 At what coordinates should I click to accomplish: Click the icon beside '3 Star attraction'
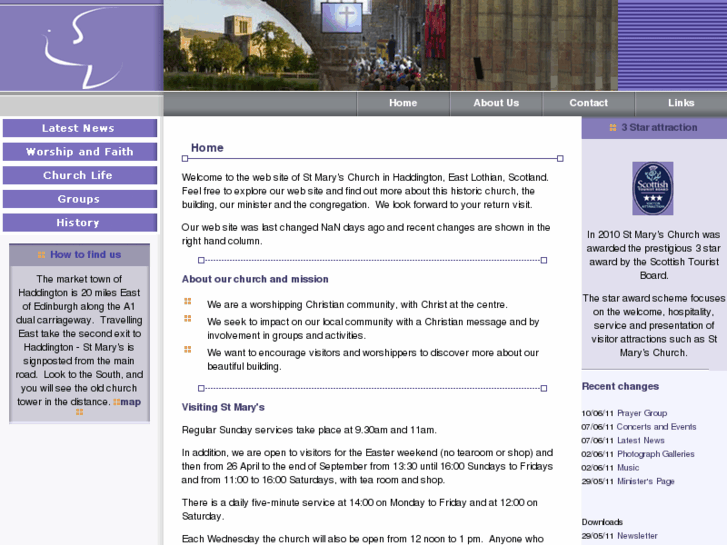(x=613, y=128)
